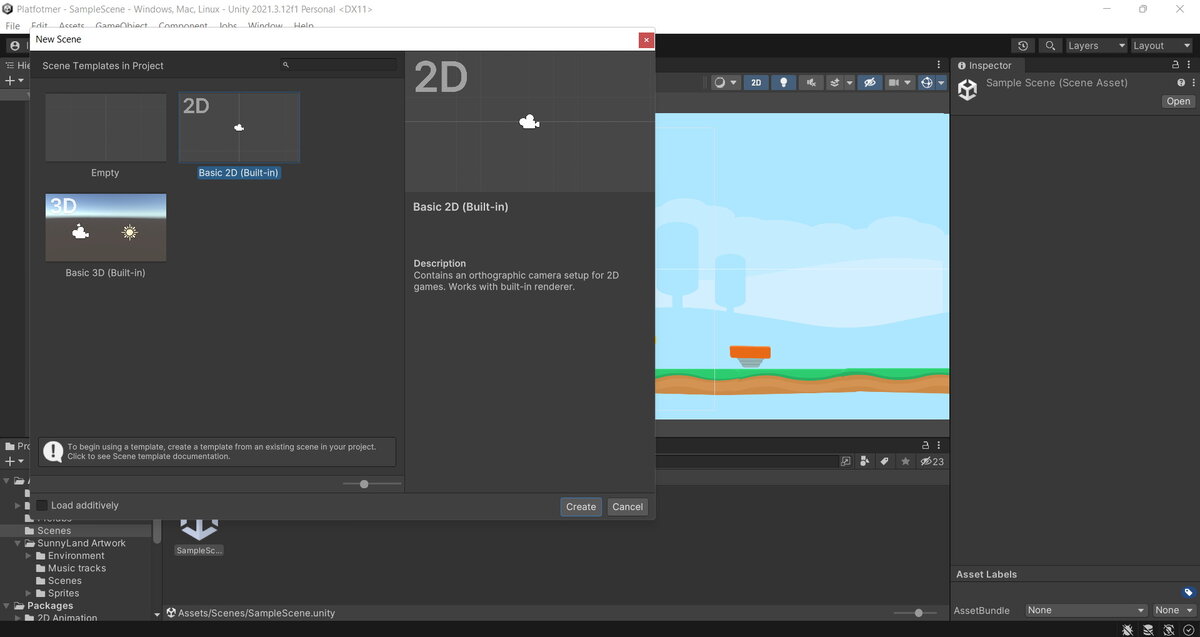This screenshot has height=637, width=1200.
Task: Select the Basic 3D (Built-in) template
Action: tap(105, 236)
